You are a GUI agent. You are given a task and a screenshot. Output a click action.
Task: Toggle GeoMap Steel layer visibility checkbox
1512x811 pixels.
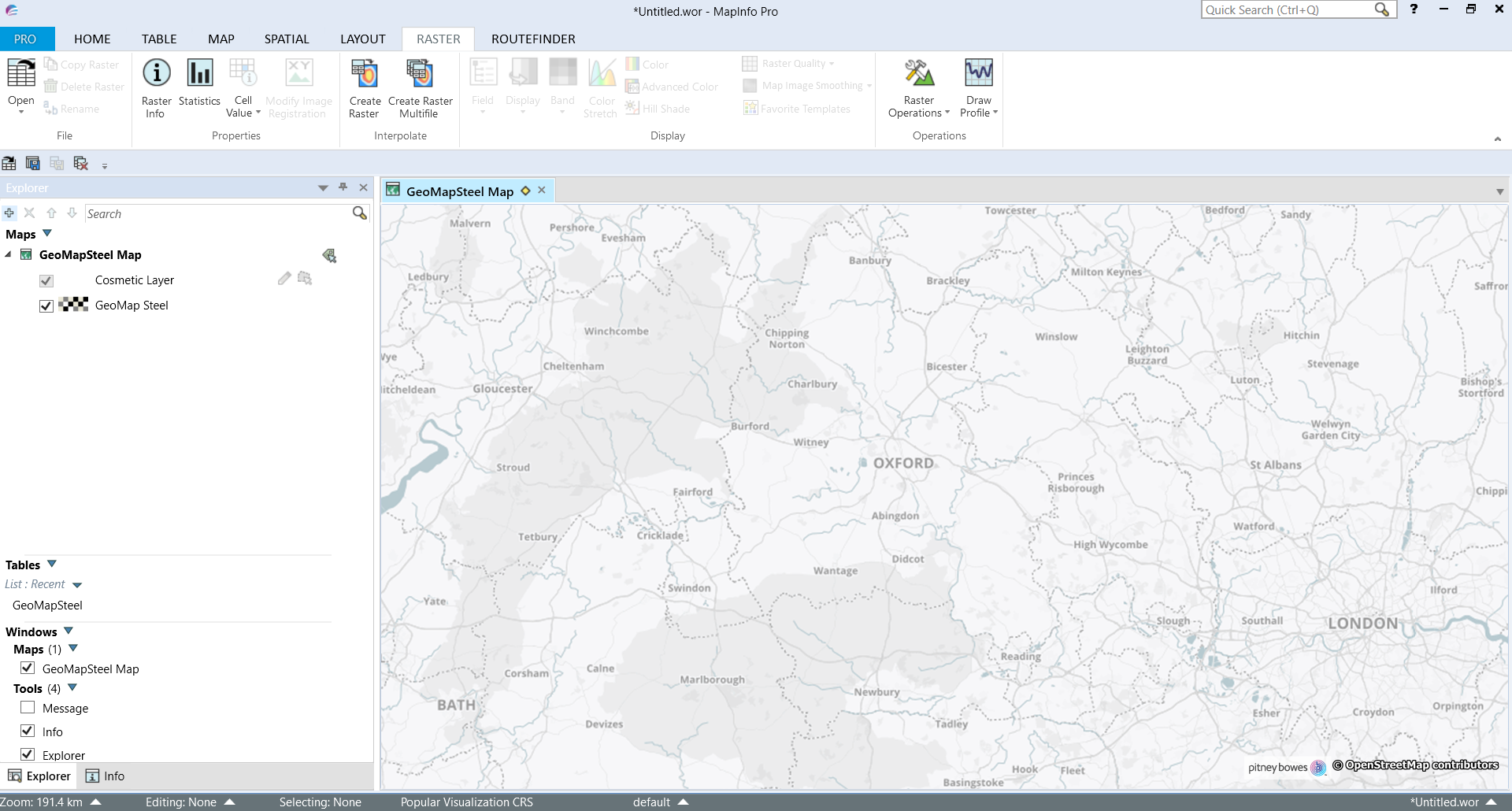pos(46,306)
